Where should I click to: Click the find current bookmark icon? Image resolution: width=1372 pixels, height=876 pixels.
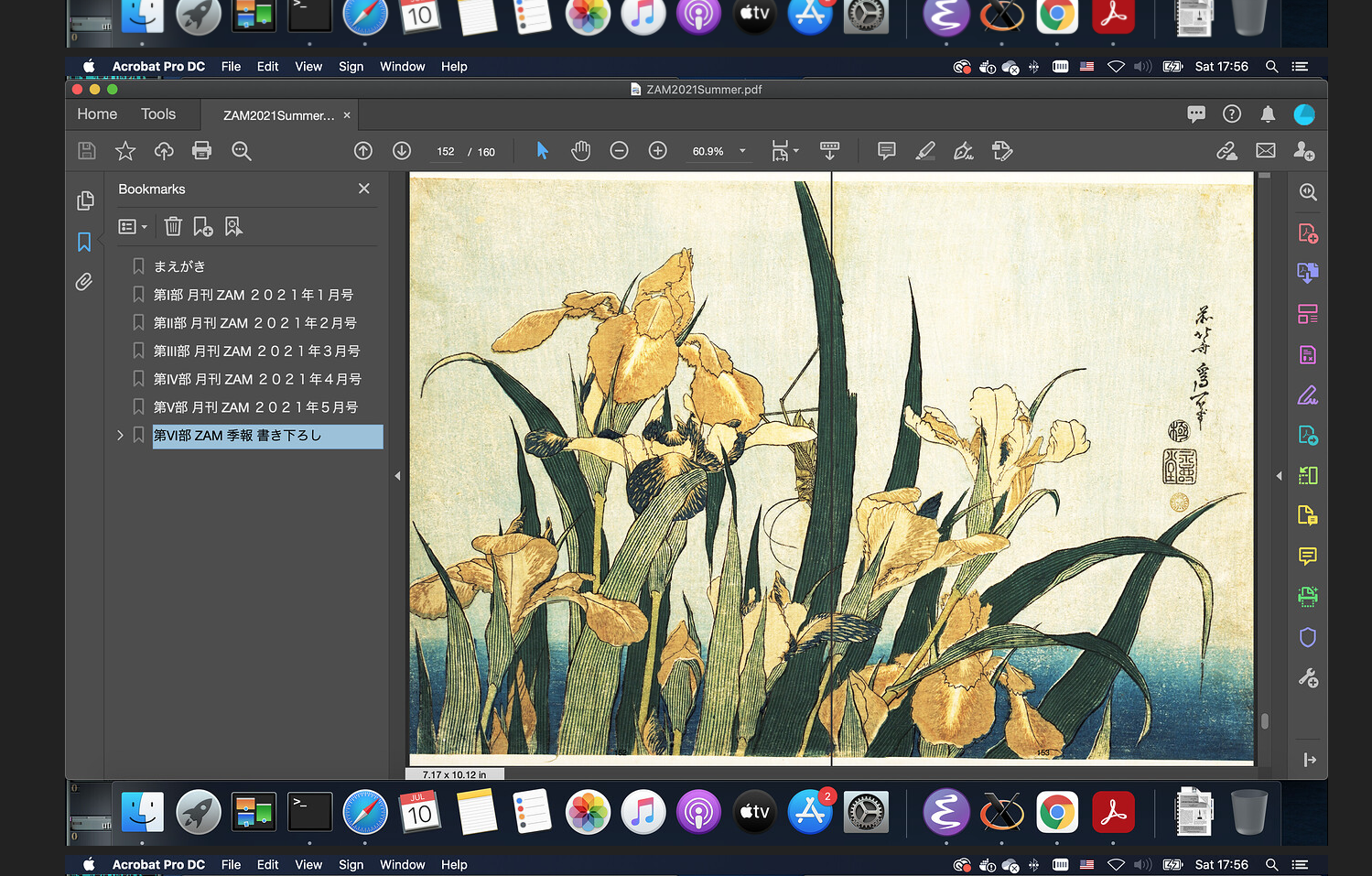(x=233, y=226)
